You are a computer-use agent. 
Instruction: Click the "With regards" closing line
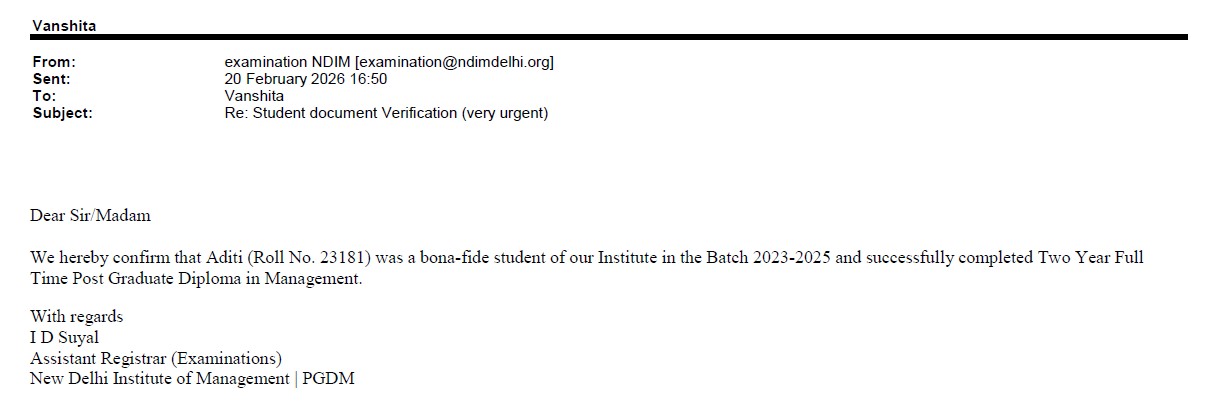(76, 317)
